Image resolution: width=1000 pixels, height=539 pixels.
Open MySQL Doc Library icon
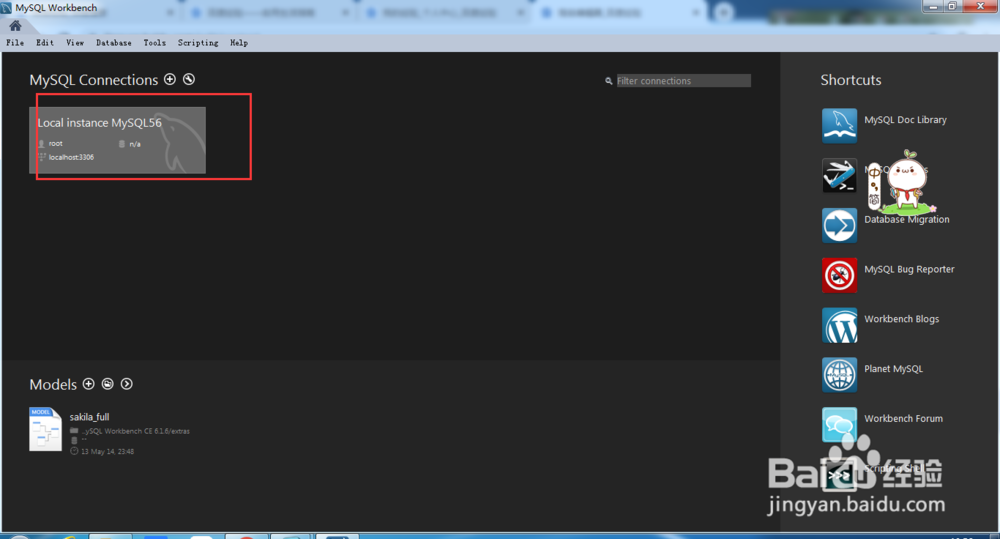[839, 125]
